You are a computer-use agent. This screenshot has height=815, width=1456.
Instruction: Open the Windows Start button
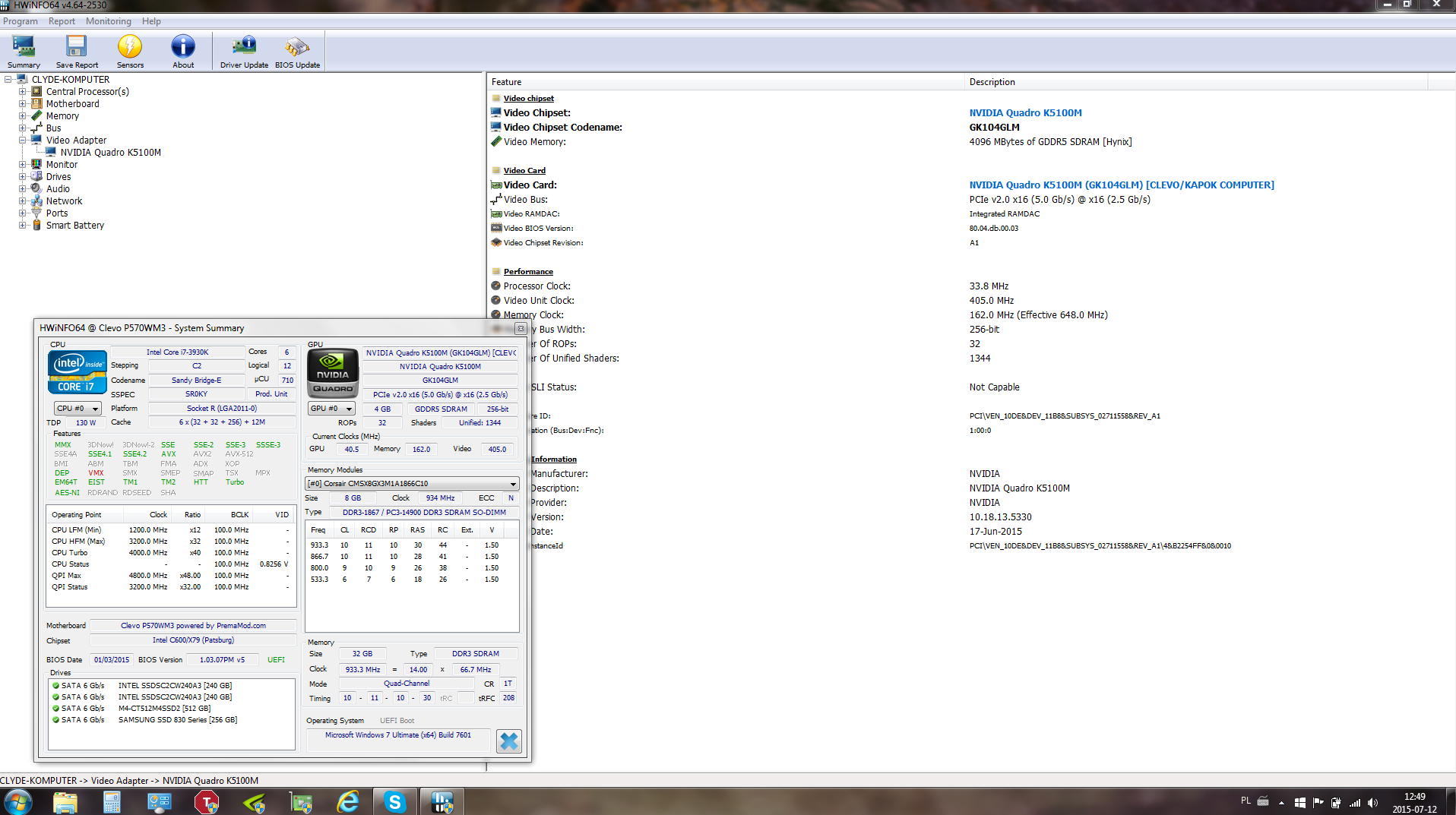point(17,801)
